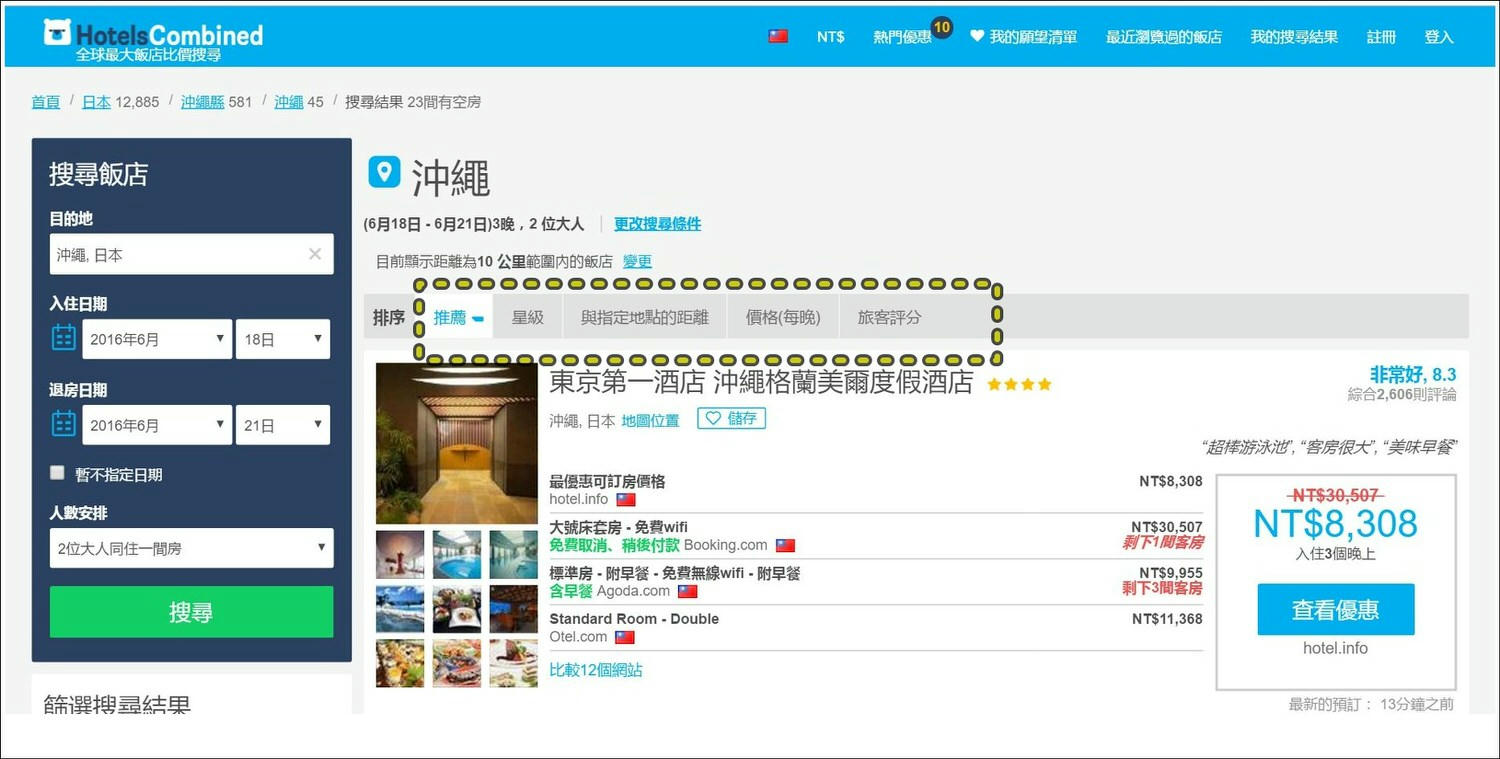
Task: Open the guests dropdown 2位大人同住一間房
Action: [192, 548]
